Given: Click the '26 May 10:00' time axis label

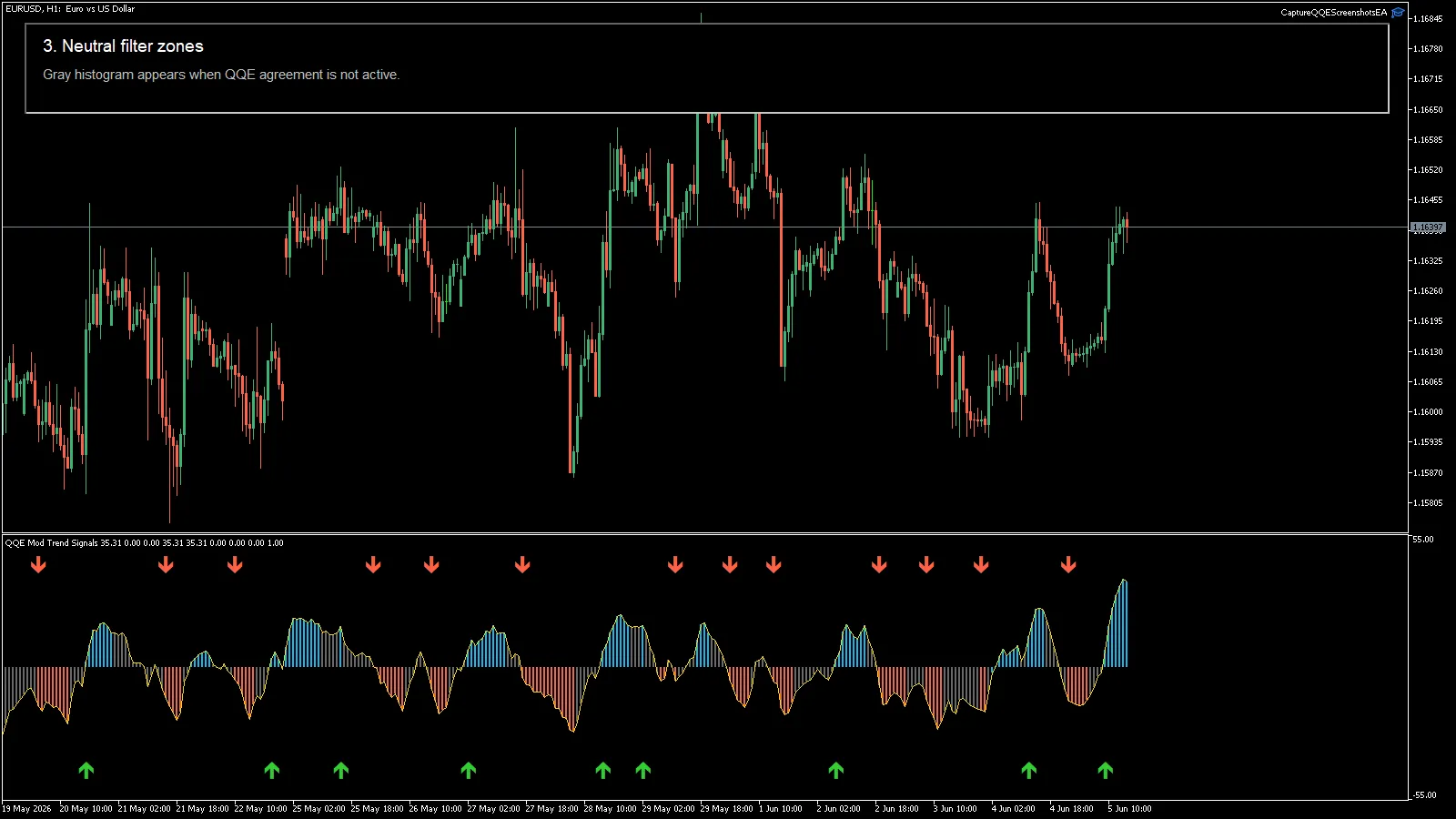Looking at the screenshot, I should (x=435, y=809).
